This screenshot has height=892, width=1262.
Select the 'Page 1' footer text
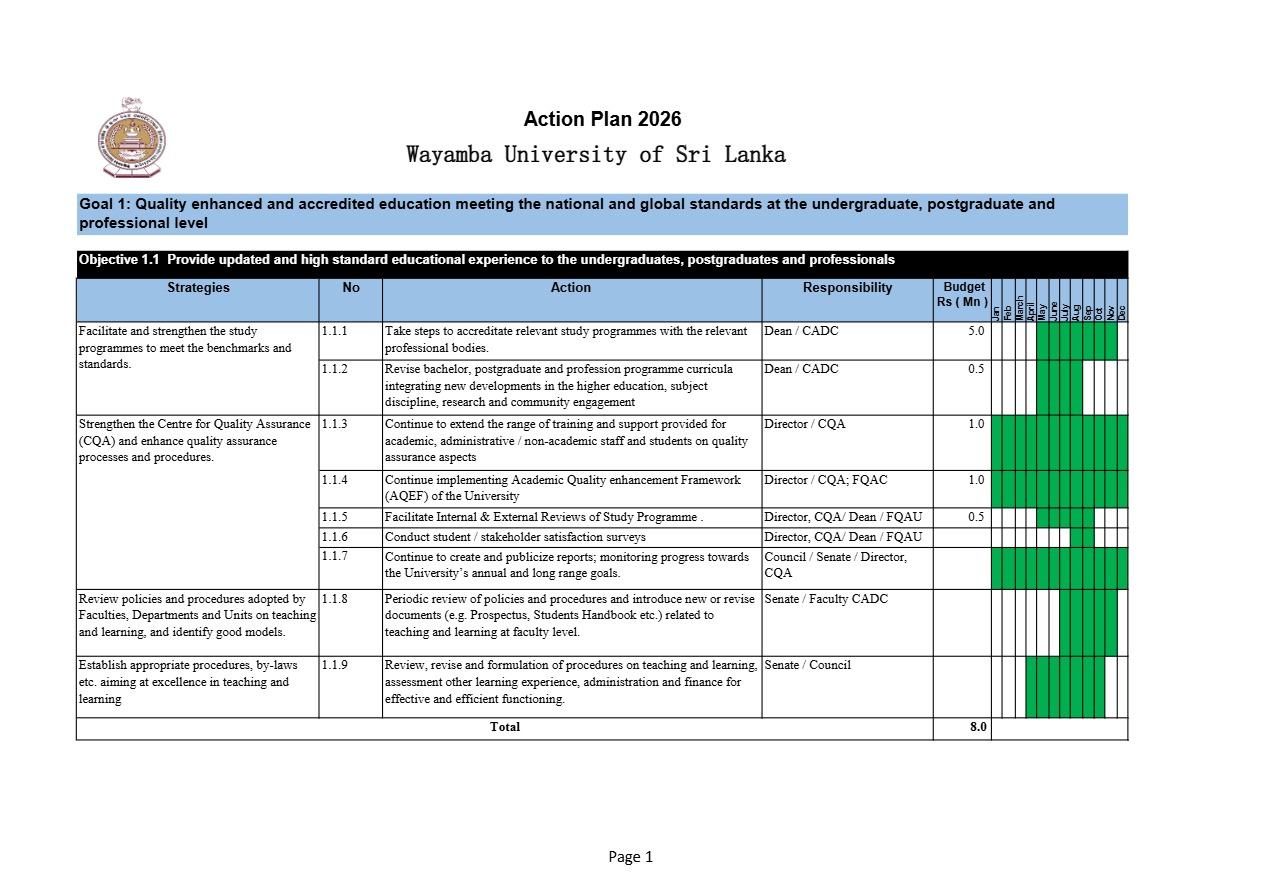point(631,857)
